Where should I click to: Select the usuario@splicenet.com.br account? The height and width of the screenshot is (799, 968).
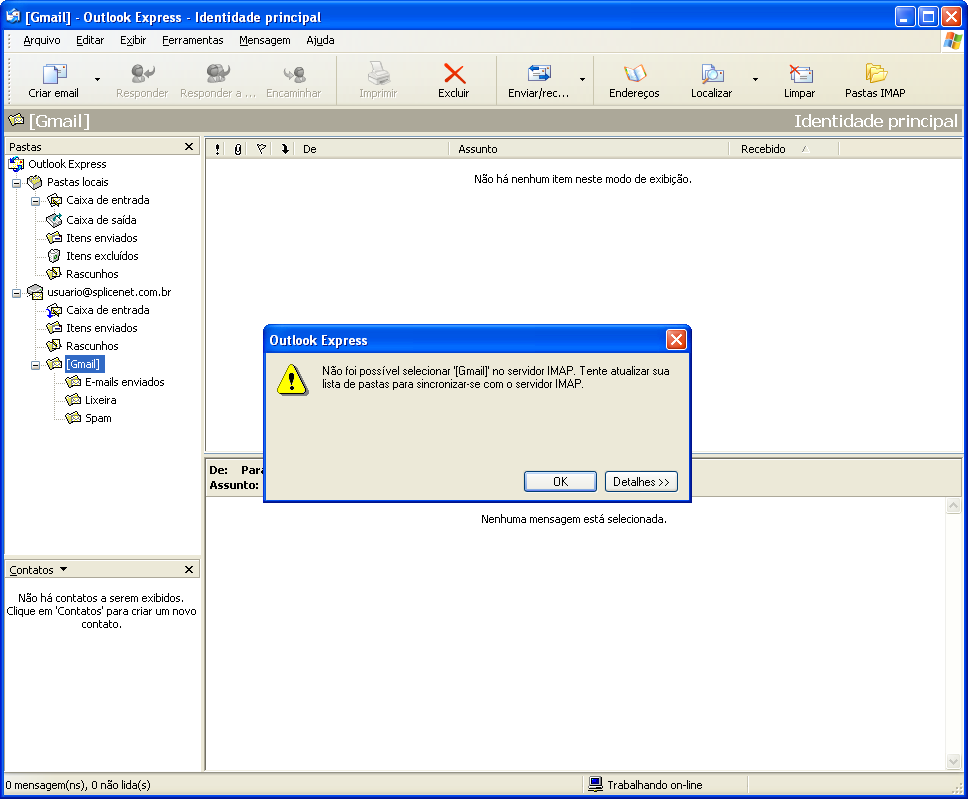[109, 292]
